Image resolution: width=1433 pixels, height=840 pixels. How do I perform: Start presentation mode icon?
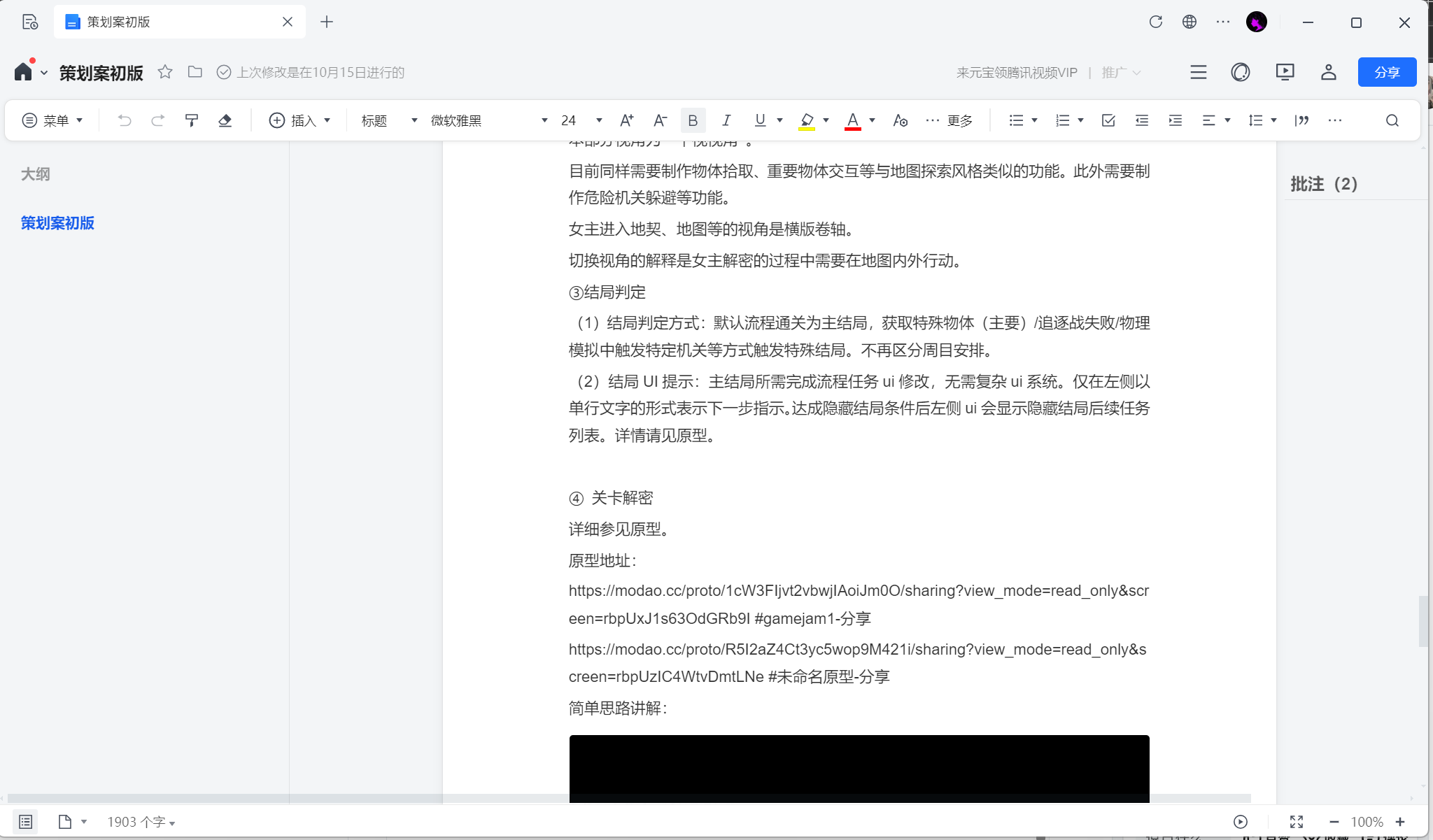click(x=1285, y=72)
